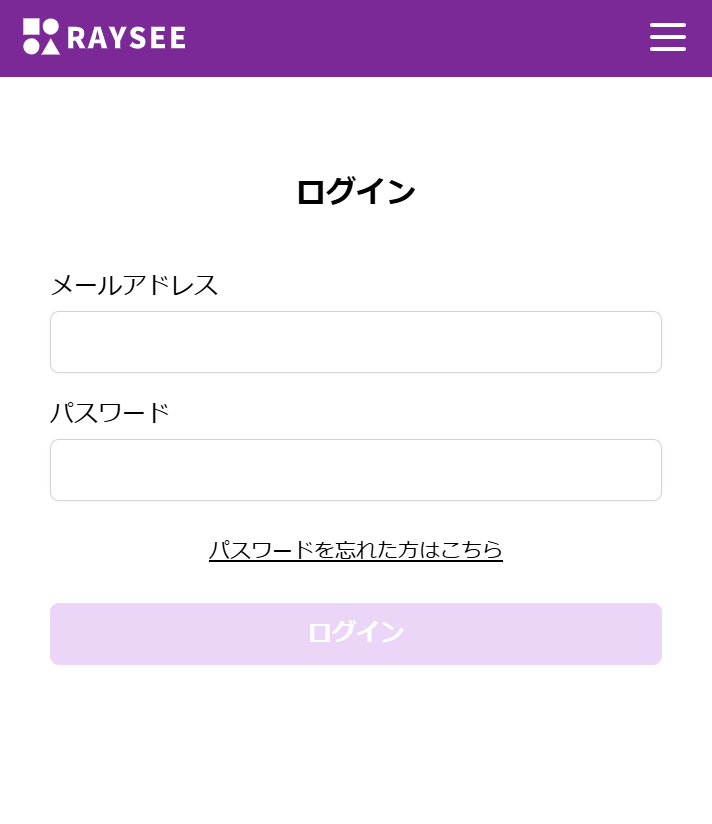Focus the パスワード input field
This screenshot has height=824, width=712.
[356, 470]
